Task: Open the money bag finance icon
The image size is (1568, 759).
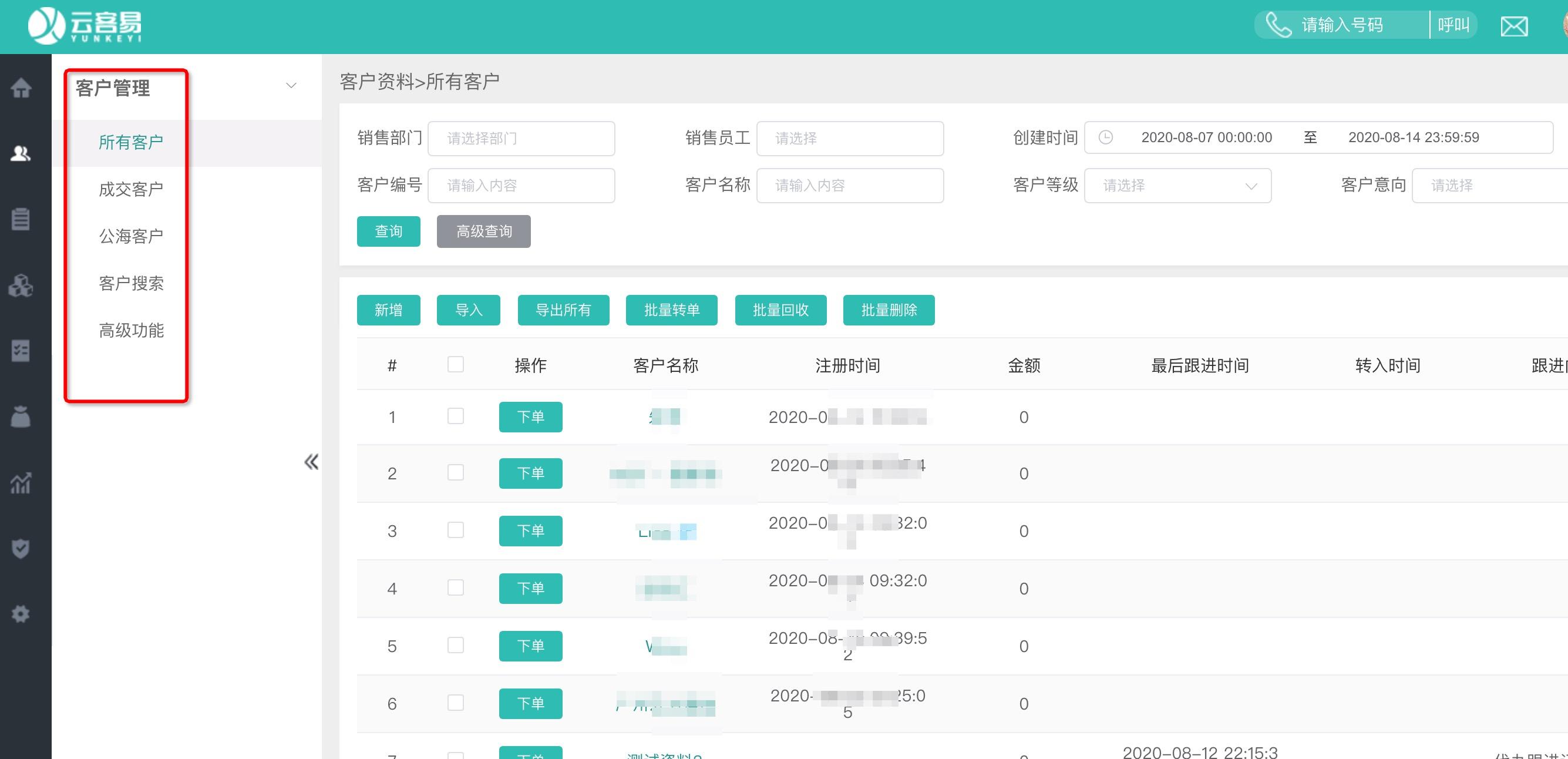Action: tap(21, 417)
